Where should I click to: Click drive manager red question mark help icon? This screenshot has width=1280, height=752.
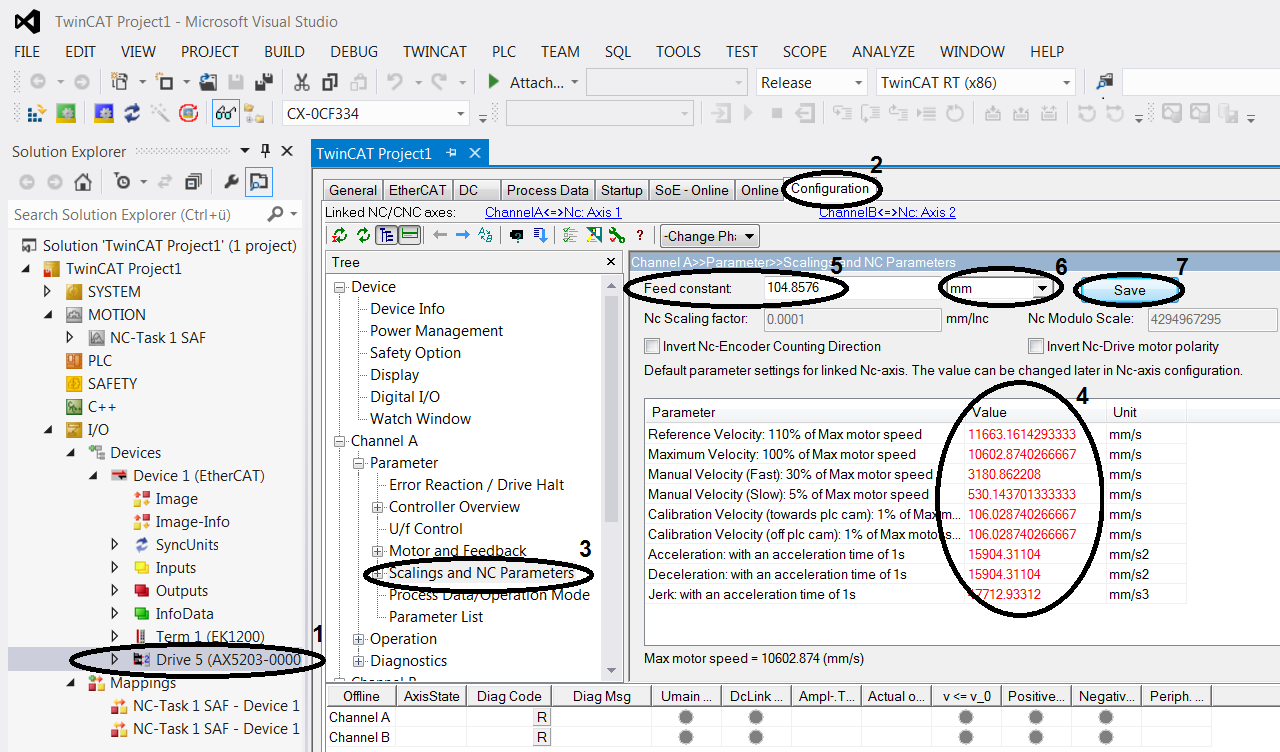pos(640,236)
